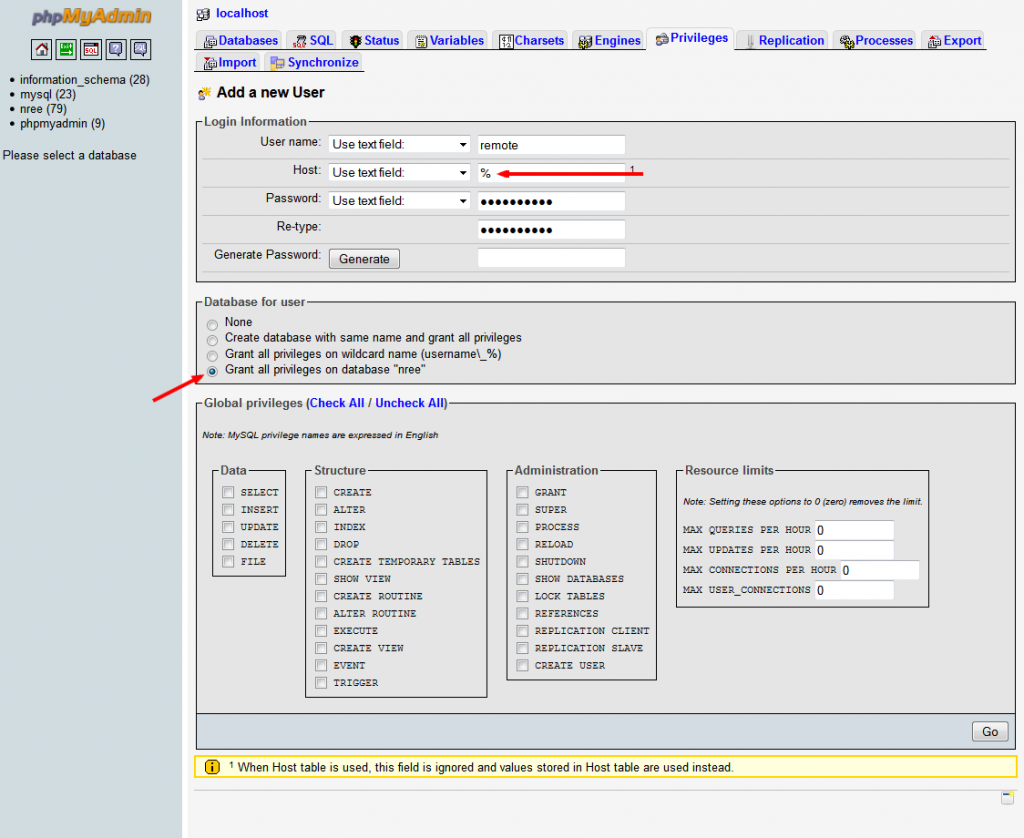Check the GRANT administration privilege
The image size is (1024, 838).
pos(522,492)
